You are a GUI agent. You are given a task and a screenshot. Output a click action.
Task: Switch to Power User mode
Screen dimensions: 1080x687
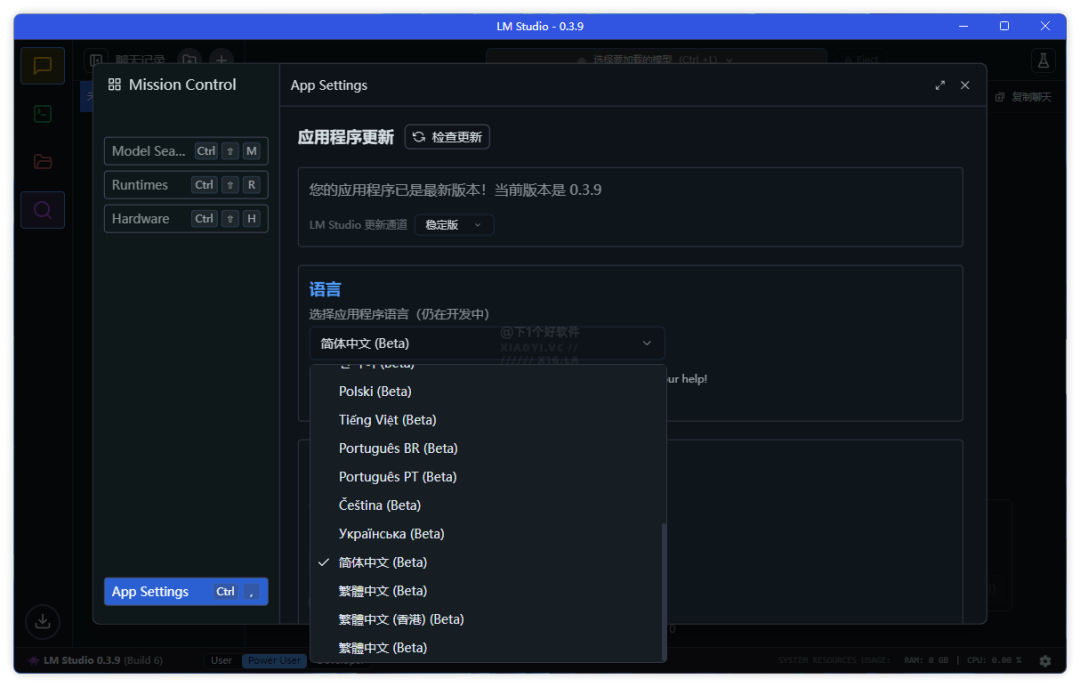pos(274,661)
